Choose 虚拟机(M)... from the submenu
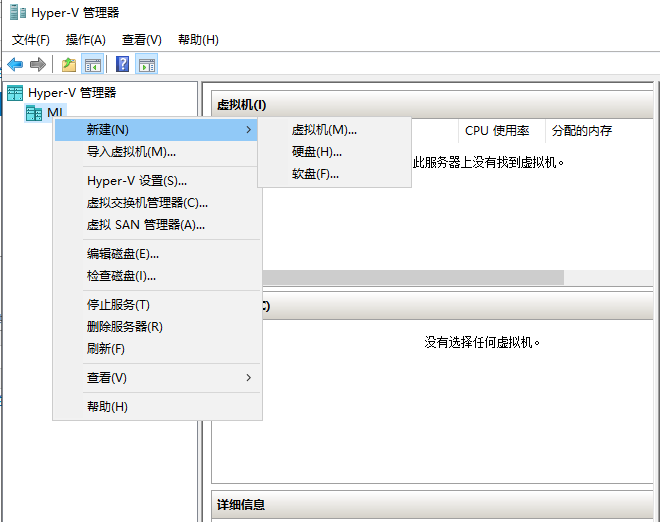The height and width of the screenshot is (522, 660). point(335,130)
